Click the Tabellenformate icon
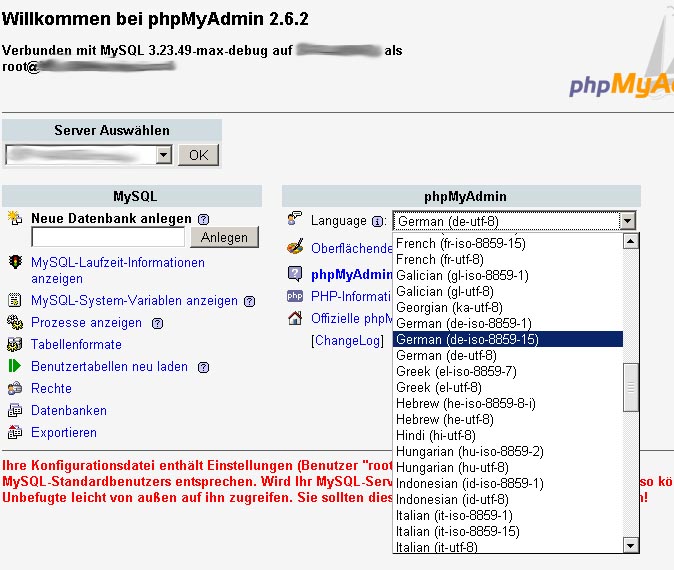Viewport: 674px width, 570px height. tap(15, 344)
